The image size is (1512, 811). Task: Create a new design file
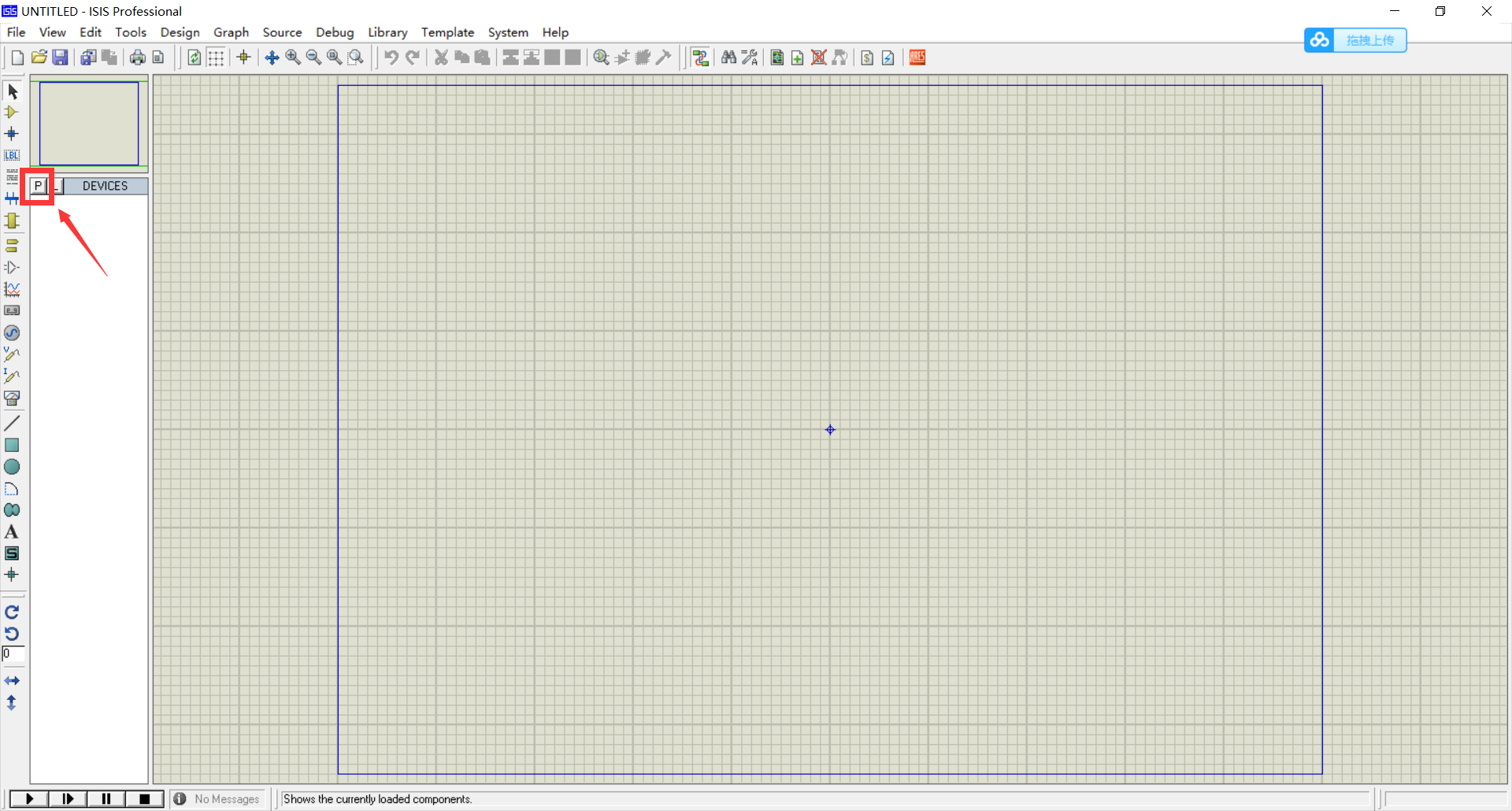[x=17, y=57]
